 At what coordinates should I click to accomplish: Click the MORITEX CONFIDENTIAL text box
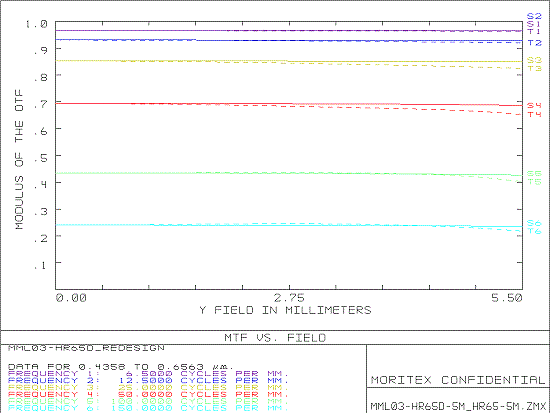[x=458, y=380]
